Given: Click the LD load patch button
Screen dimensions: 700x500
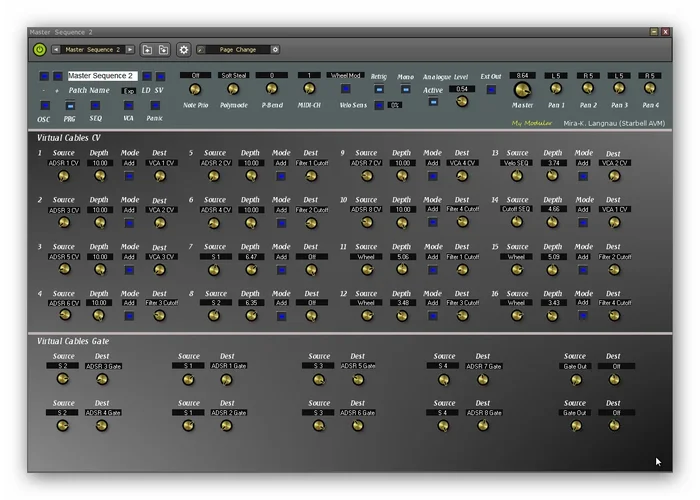Looking at the screenshot, I should point(145,76).
